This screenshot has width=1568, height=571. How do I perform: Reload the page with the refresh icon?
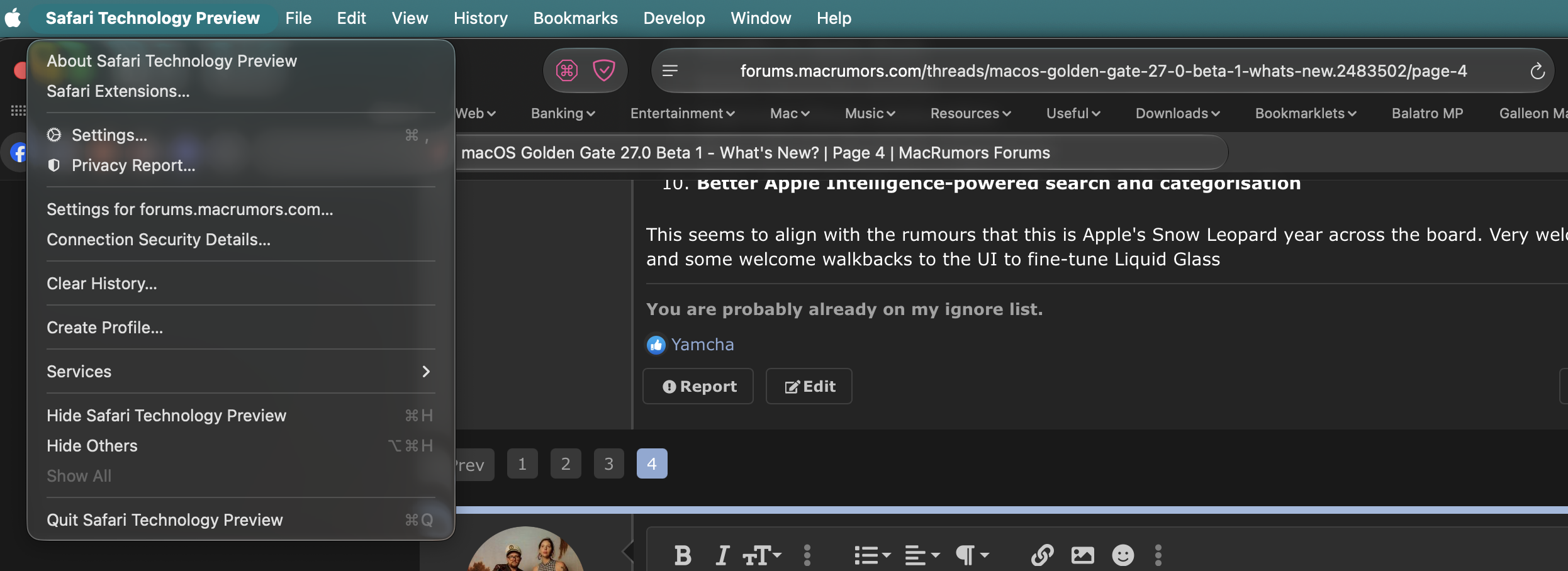click(1537, 71)
